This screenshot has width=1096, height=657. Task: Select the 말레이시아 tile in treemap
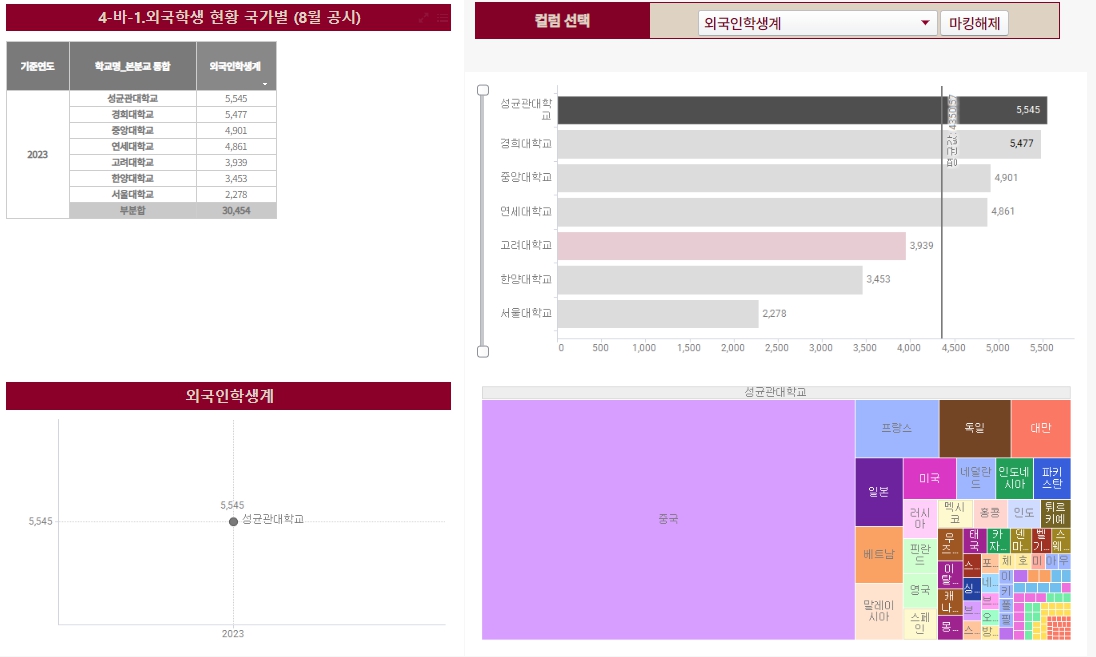tap(878, 610)
